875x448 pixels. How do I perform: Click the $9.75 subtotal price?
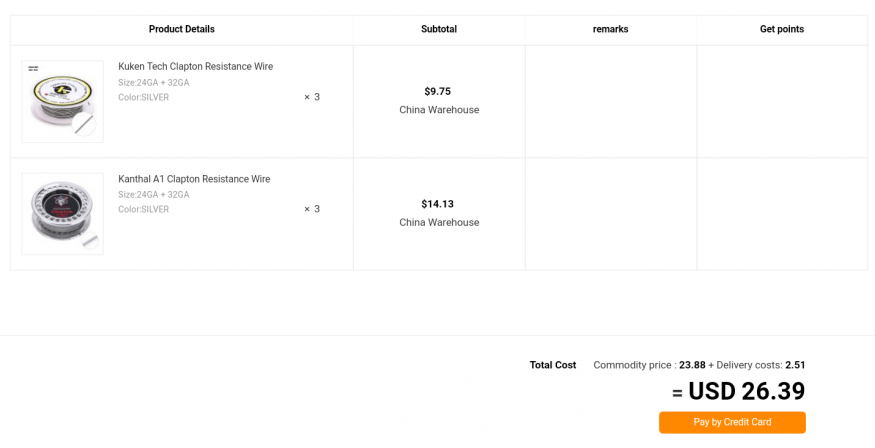click(x=438, y=92)
